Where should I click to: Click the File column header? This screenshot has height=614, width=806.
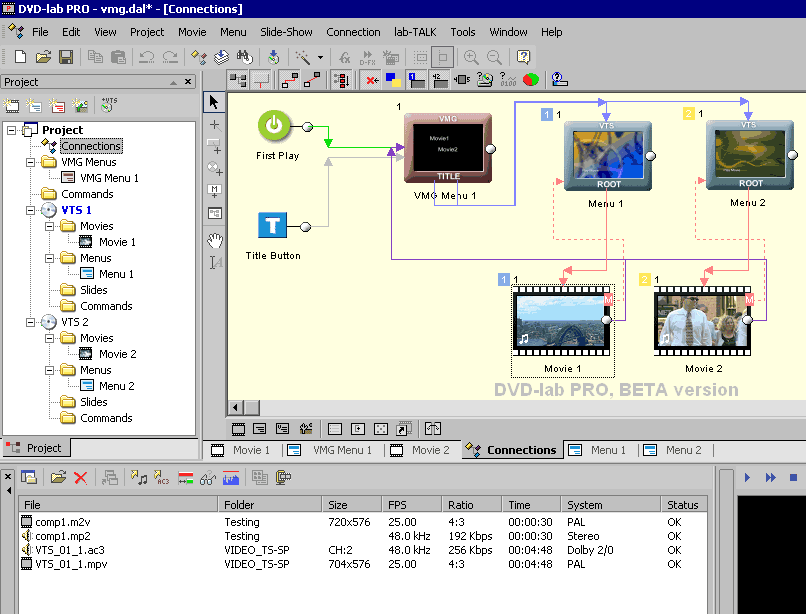(x=118, y=505)
